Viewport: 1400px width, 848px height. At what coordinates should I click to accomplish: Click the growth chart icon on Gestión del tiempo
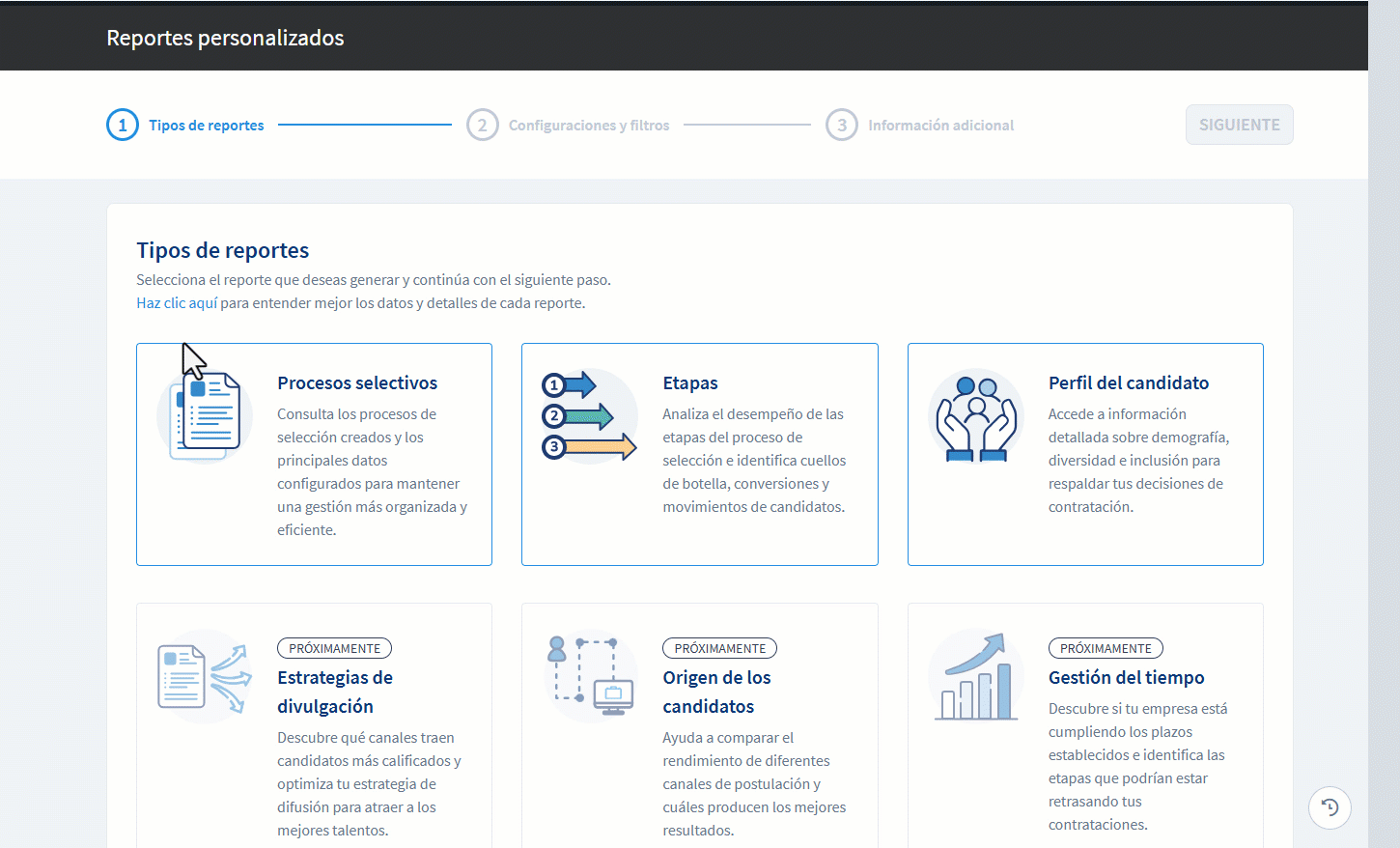pos(976,676)
